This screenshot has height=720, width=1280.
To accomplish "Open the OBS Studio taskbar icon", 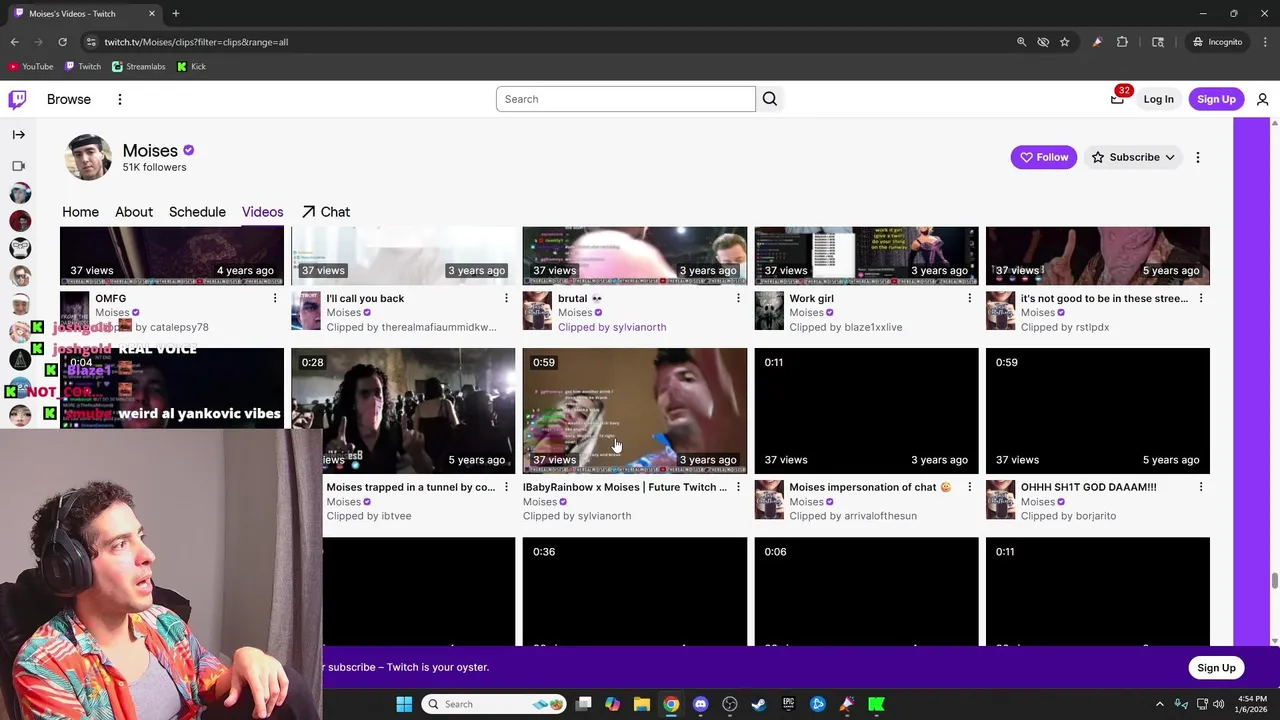I will point(730,704).
